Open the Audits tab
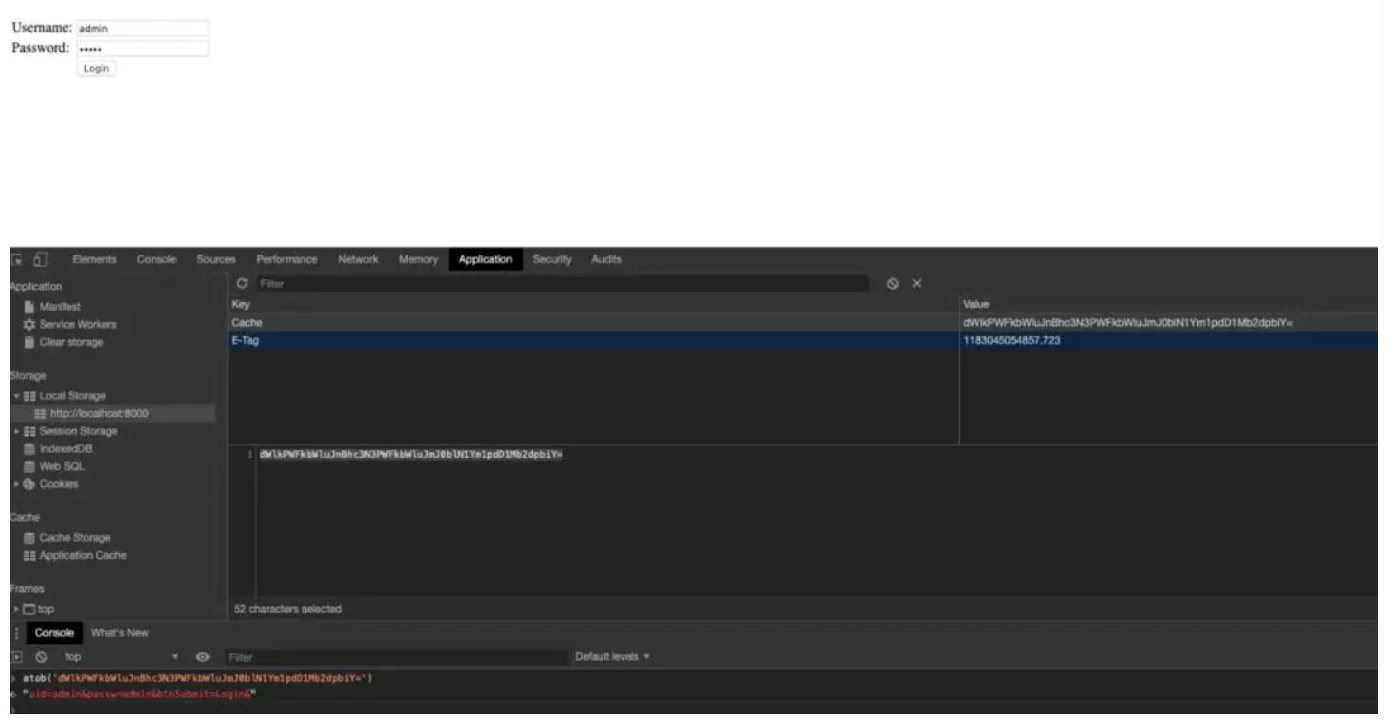The width and height of the screenshot is (1390, 720). [606, 260]
